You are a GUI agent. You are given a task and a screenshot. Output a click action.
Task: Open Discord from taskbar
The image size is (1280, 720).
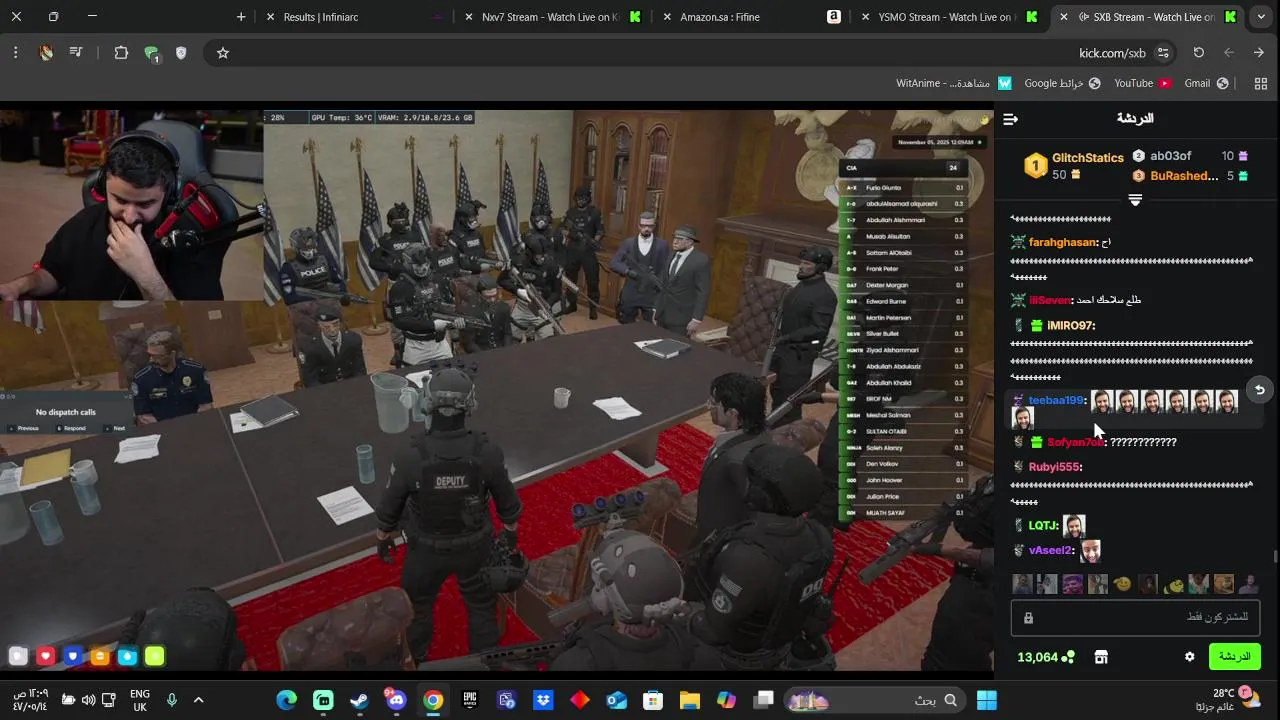[x=396, y=700]
